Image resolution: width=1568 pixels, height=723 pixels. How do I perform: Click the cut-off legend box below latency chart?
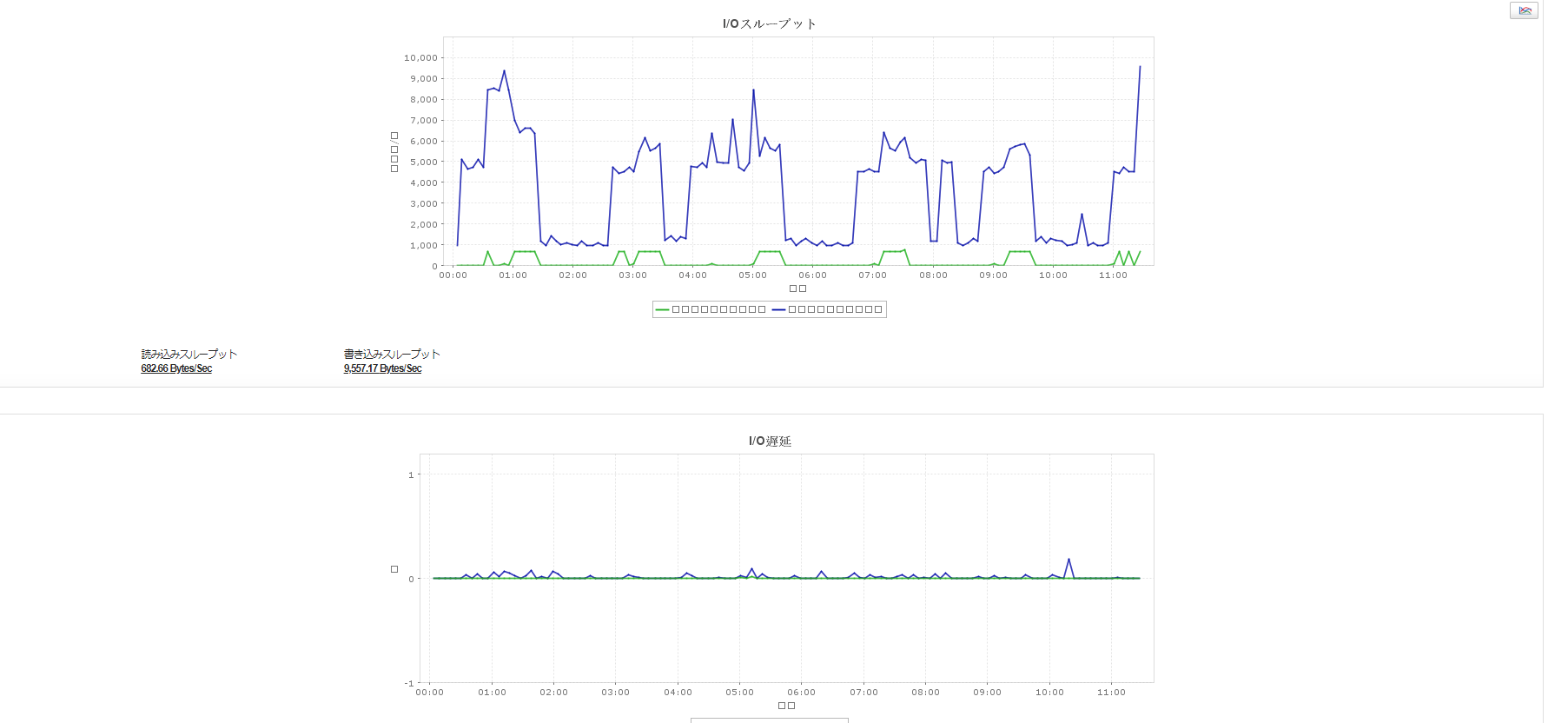coord(770,720)
